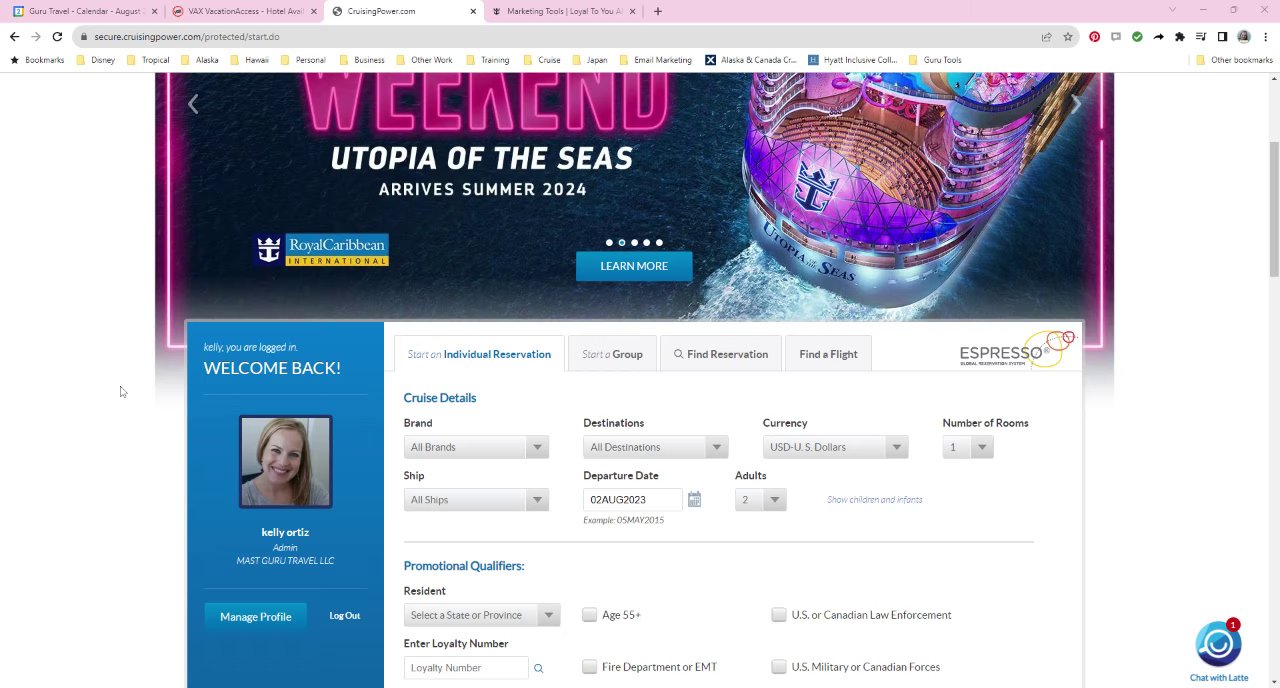The height and width of the screenshot is (688, 1280).
Task: Click the Espresso reservation system logo
Action: 1016,350
